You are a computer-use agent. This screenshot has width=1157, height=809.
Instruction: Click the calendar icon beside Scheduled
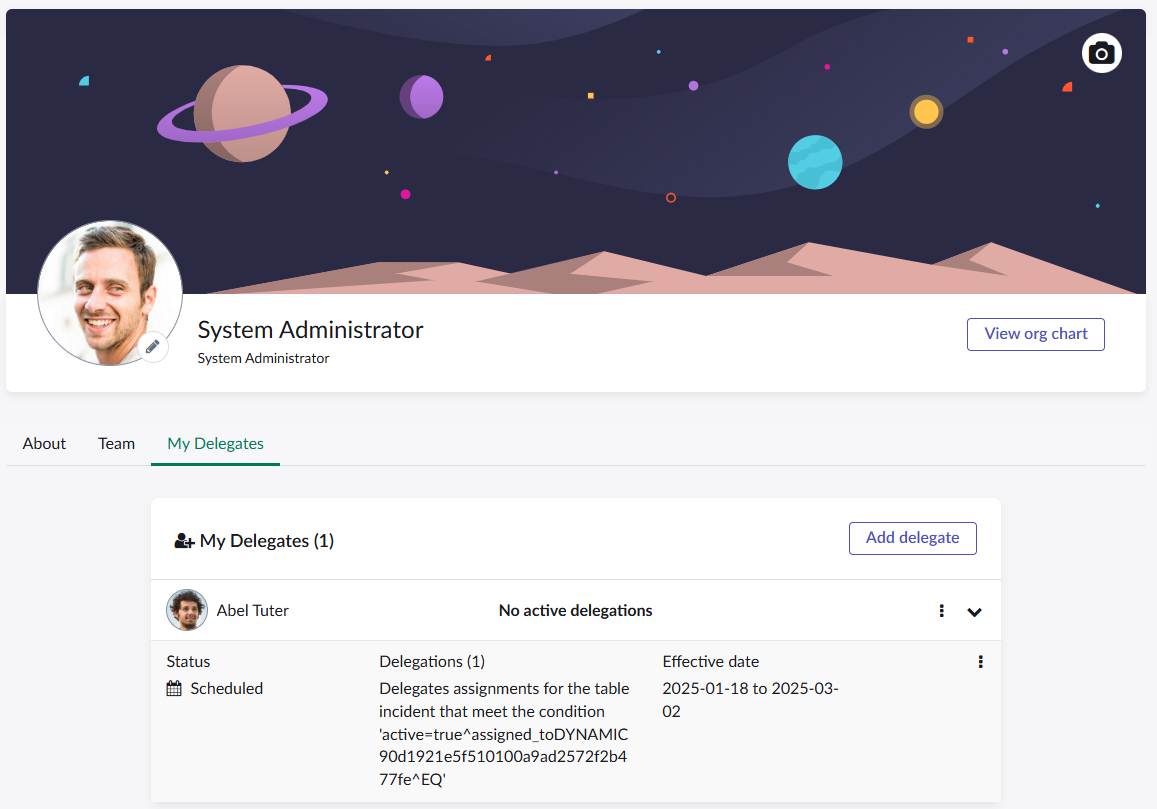pos(174,688)
